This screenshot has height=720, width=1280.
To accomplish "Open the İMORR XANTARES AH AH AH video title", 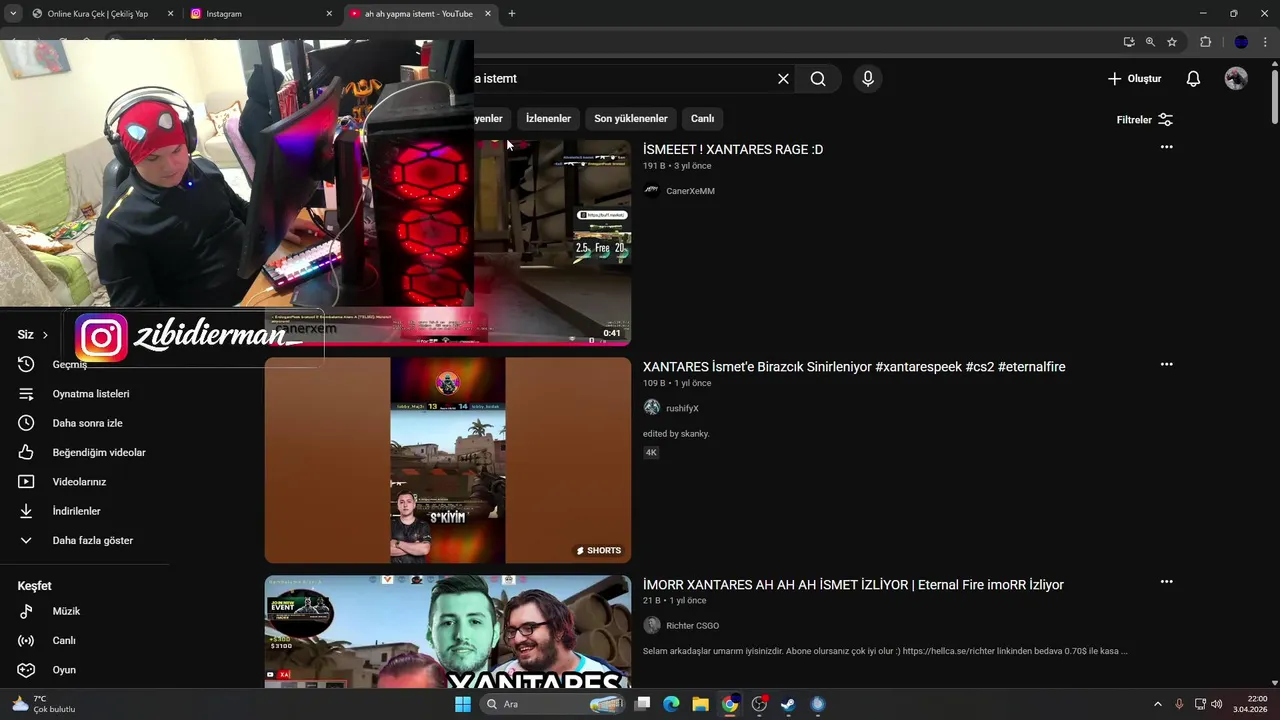I will pyautogui.click(x=853, y=585).
